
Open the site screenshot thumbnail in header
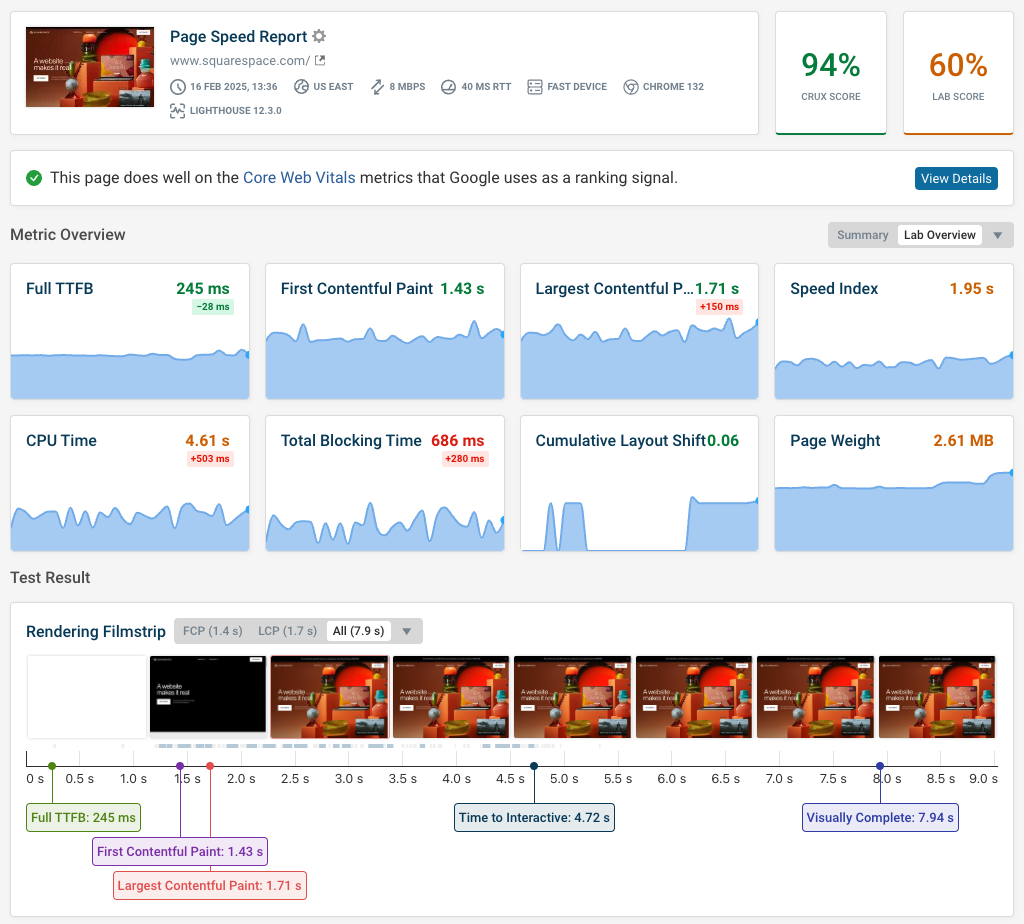tap(90, 67)
